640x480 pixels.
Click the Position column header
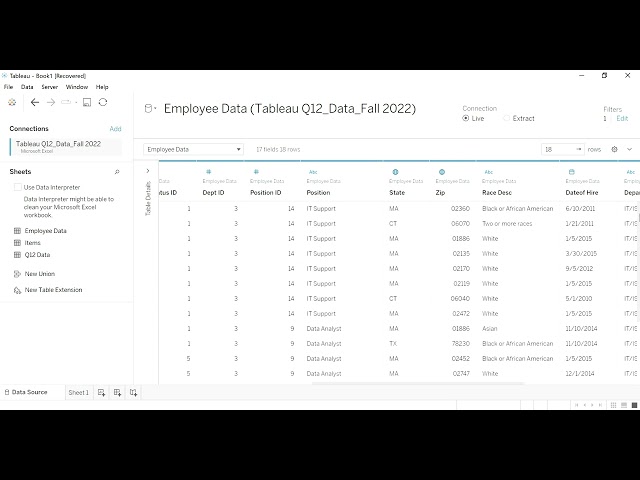point(318,193)
